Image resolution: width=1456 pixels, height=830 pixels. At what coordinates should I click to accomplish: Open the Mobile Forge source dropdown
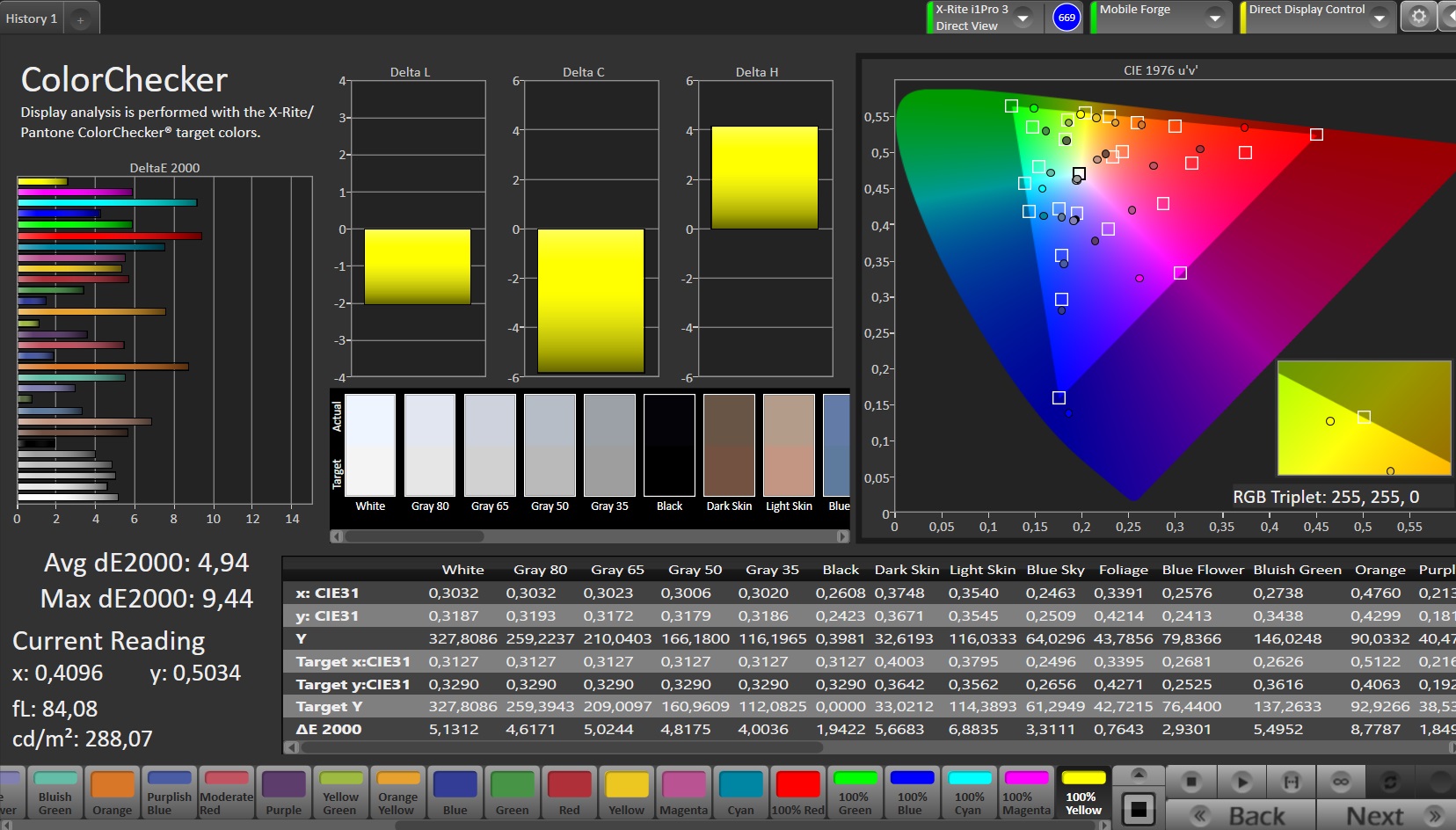pyautogui.click(x=1214, y=18)
